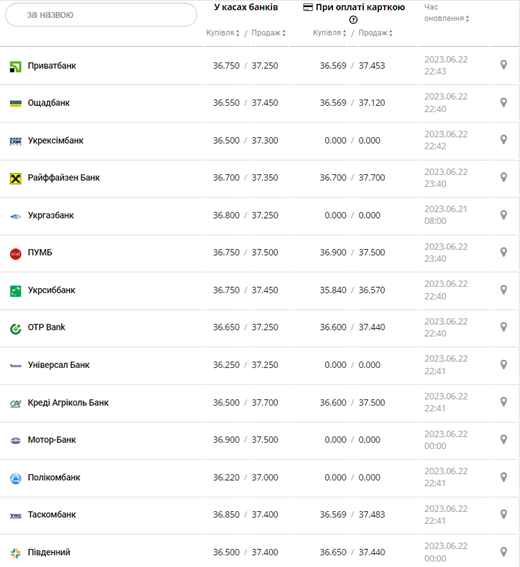Screen dimensions: 520x567
Task: Open the Укрексімбанк bank link
Action: pyautogui.click(x=55, y=140)
